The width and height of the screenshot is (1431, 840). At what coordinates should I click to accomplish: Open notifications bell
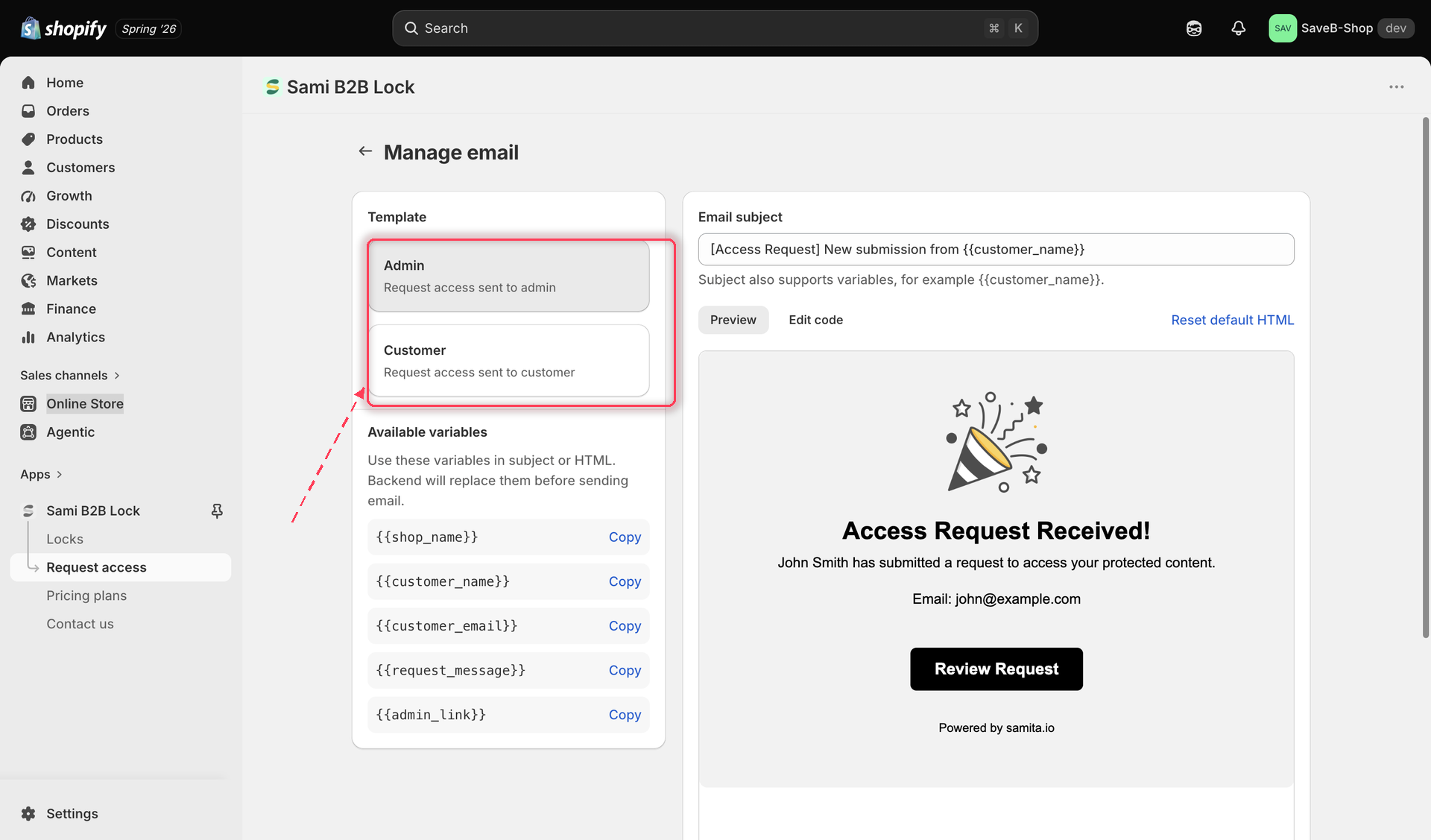pos(1238,28)
